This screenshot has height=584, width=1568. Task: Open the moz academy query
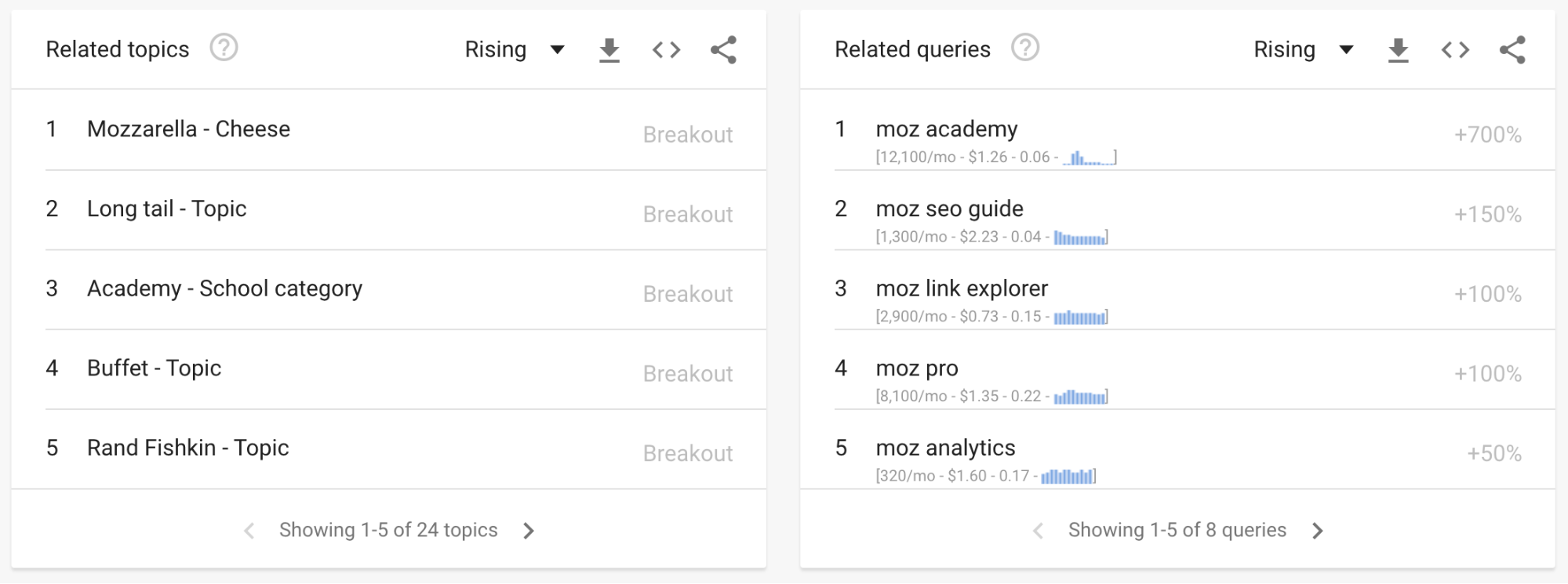click(947, 129)
